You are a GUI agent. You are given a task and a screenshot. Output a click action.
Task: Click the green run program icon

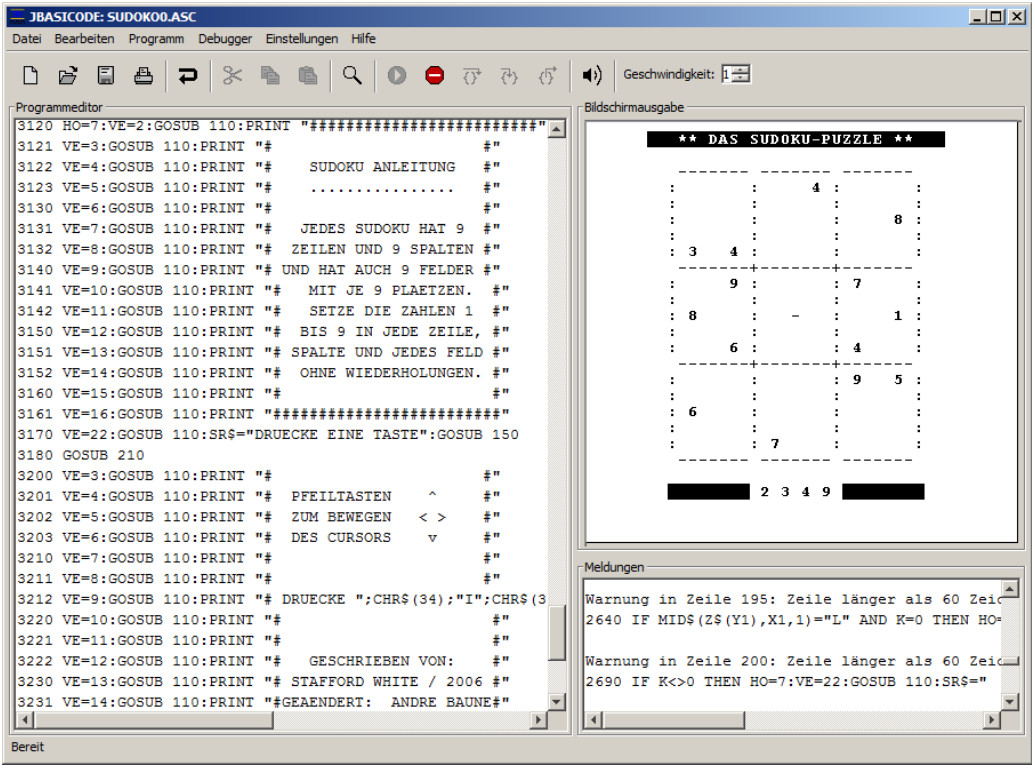pos(397,75)
